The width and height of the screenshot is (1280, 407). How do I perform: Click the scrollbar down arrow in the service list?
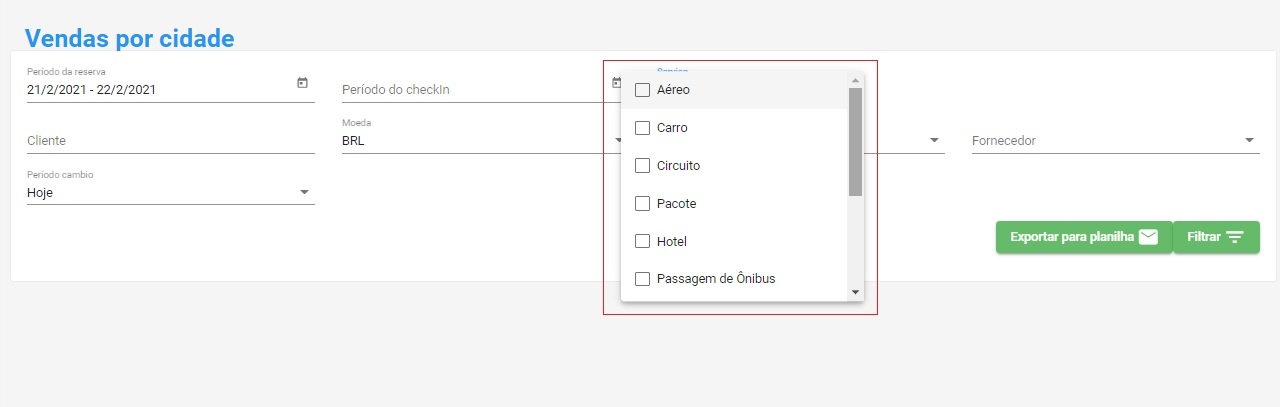(855, 292)
